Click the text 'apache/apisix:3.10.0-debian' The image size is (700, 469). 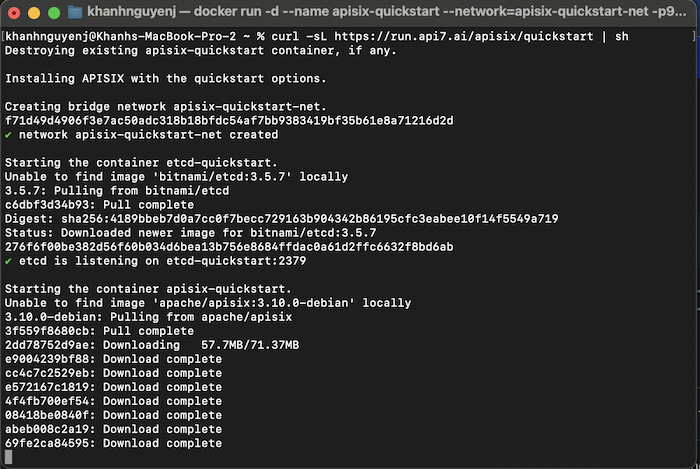tap(254, 303)
